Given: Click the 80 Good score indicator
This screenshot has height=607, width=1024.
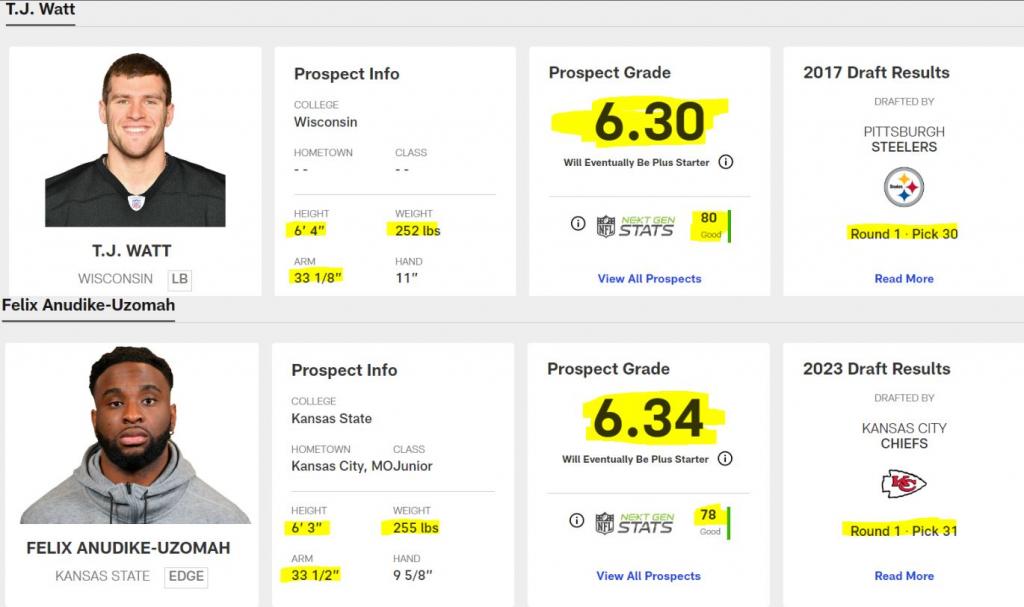Looking at the screenshot, I should coord(711,225).
